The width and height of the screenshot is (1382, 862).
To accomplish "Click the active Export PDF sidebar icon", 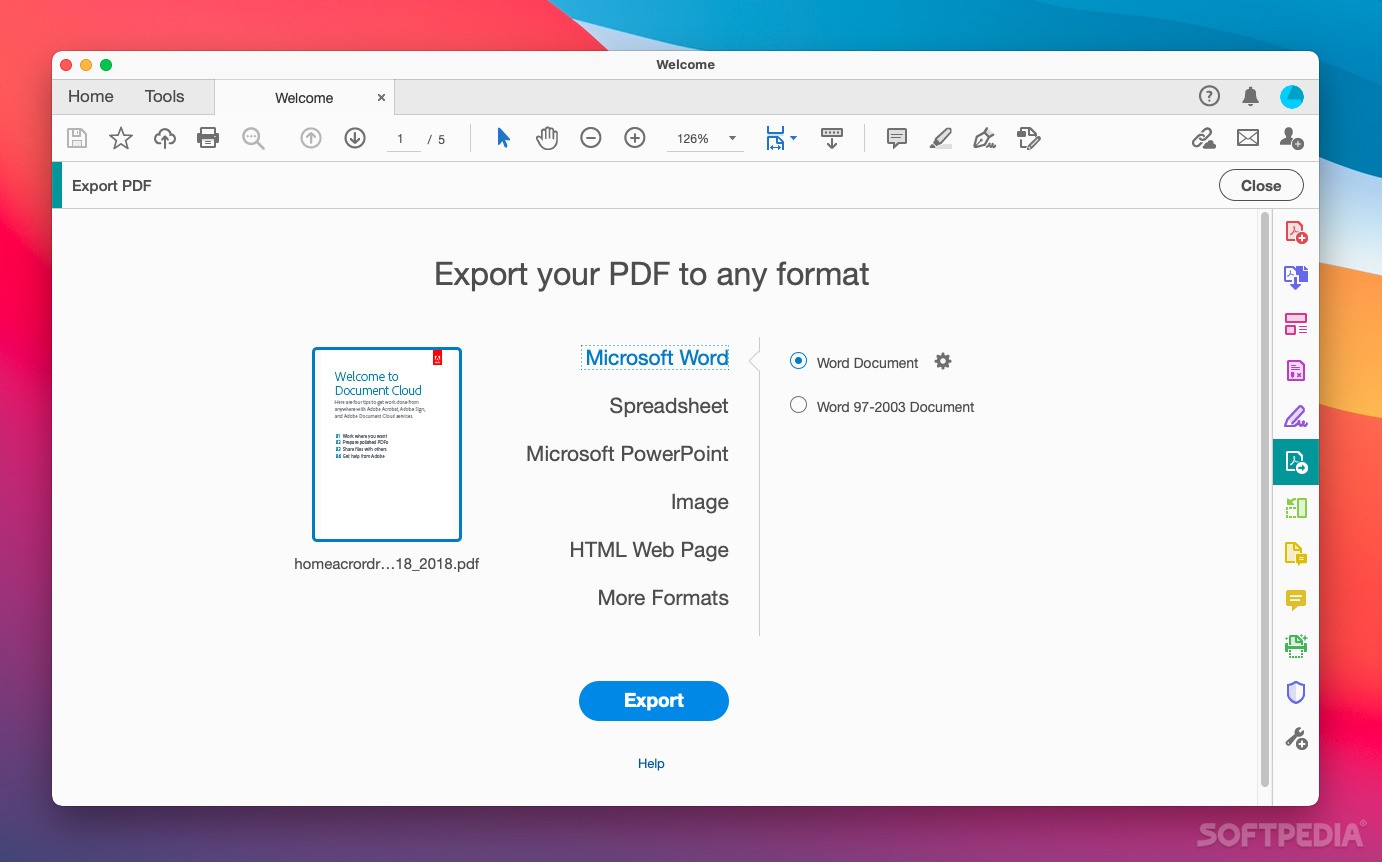I will (1296, 462).
